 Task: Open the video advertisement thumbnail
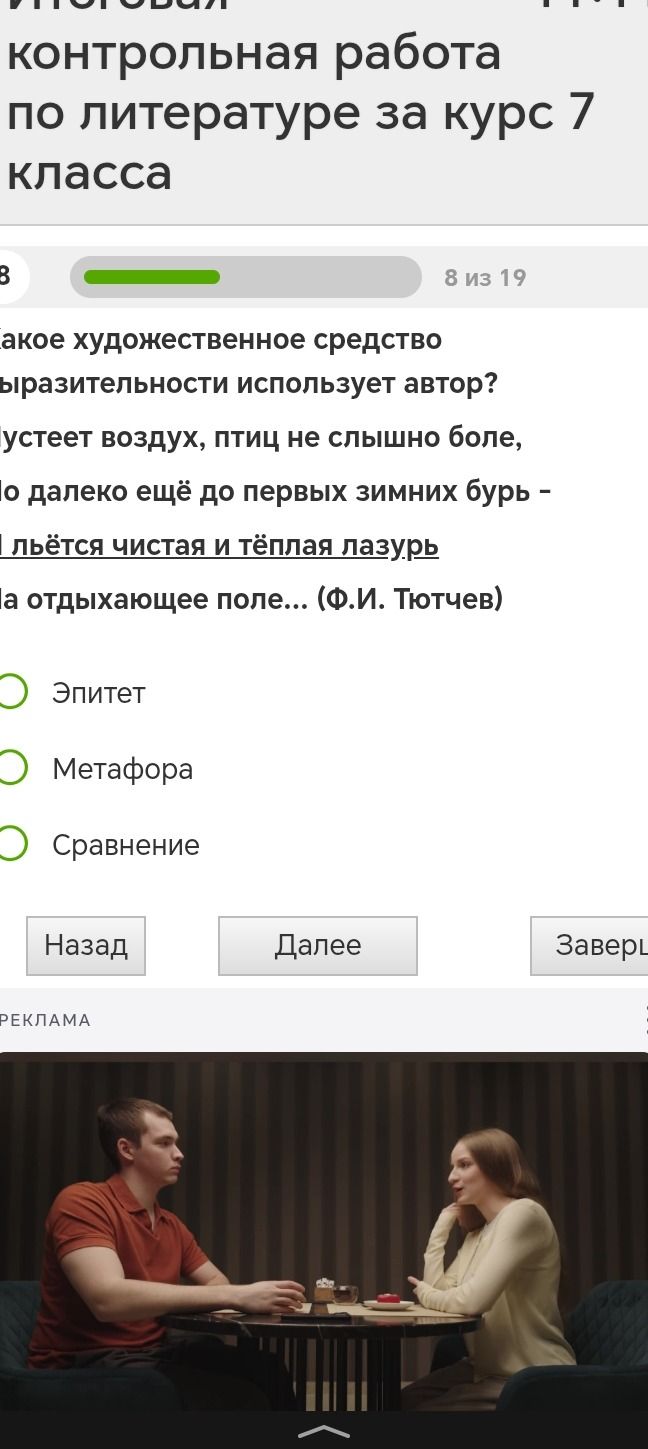pos(324,1231)
